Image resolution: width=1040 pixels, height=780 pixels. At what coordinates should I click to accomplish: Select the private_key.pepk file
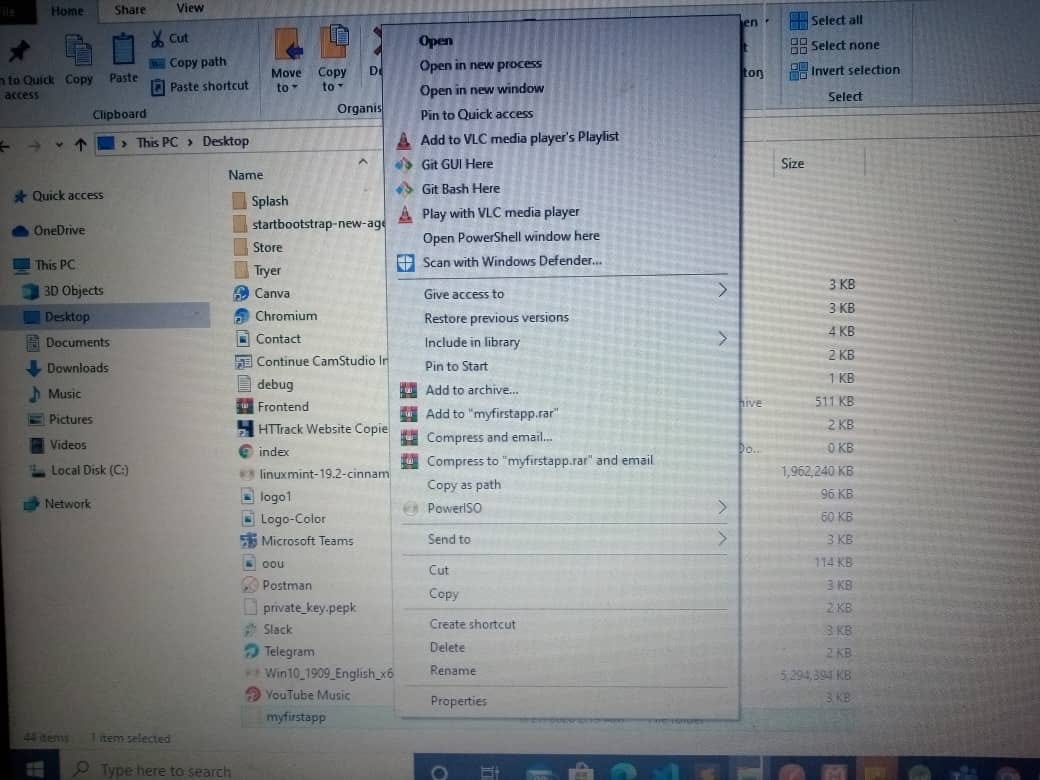(301, 608)
